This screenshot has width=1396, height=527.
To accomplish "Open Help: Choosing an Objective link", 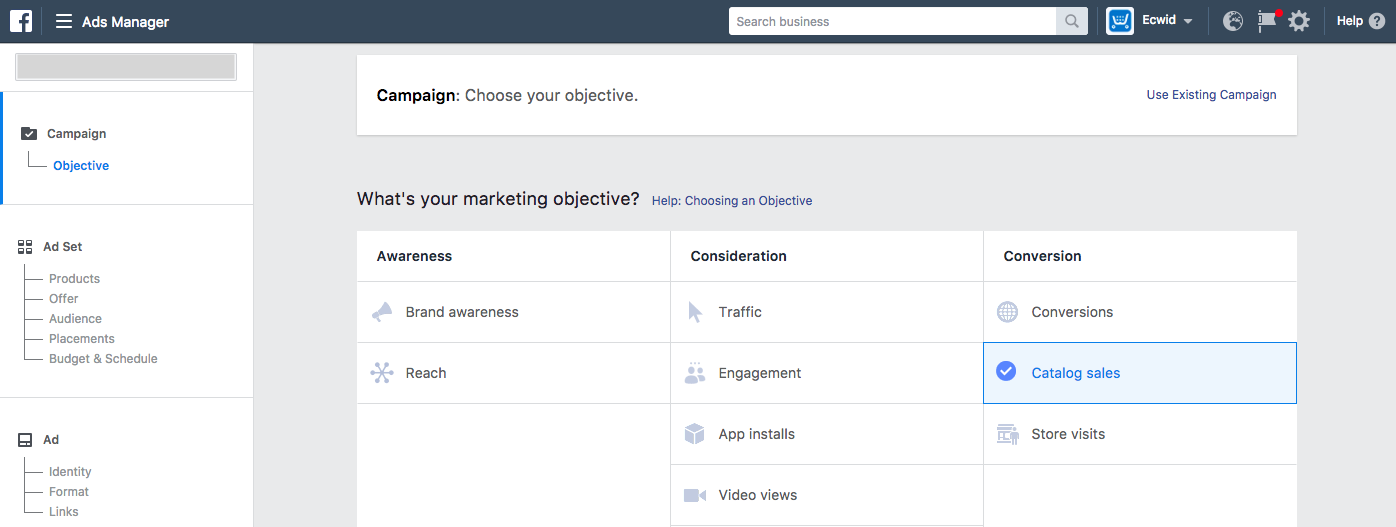I will coord(731,201).
